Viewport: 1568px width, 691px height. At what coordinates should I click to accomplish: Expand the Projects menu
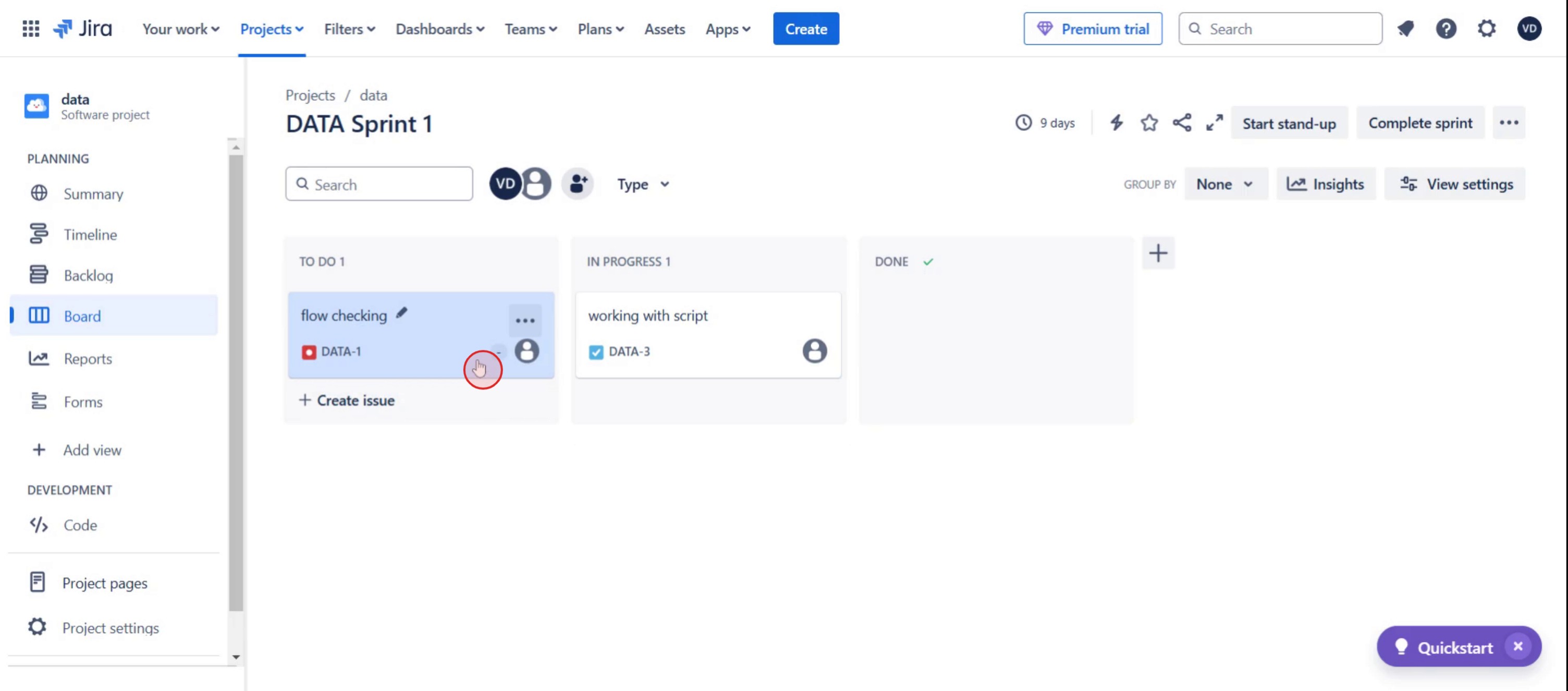[x=272, y=29]
